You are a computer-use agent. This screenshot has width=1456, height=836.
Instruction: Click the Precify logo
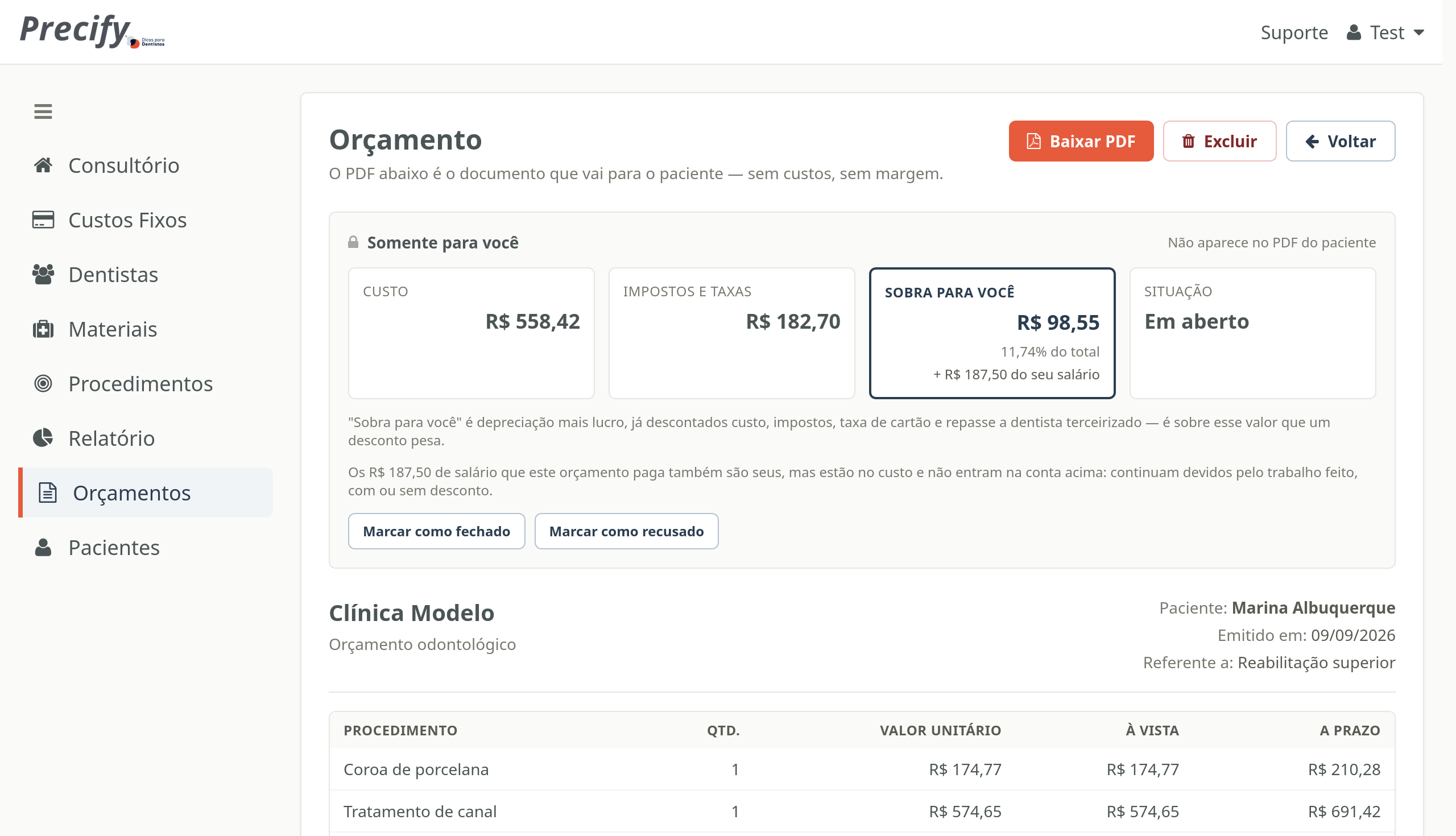(93, 31)
